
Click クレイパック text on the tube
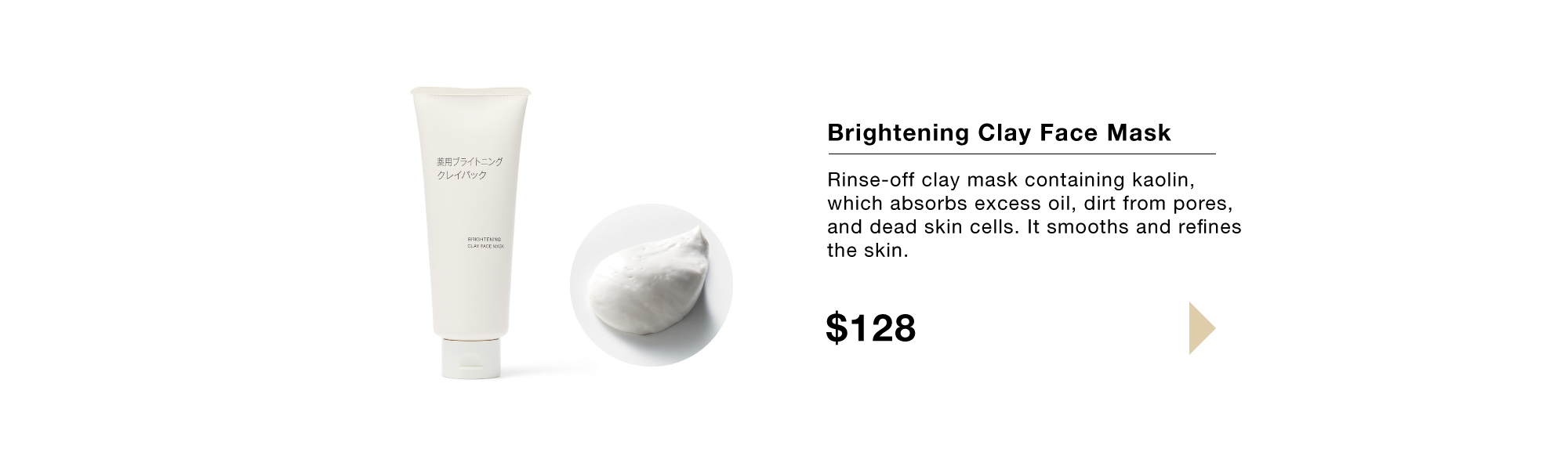point(462,175)
